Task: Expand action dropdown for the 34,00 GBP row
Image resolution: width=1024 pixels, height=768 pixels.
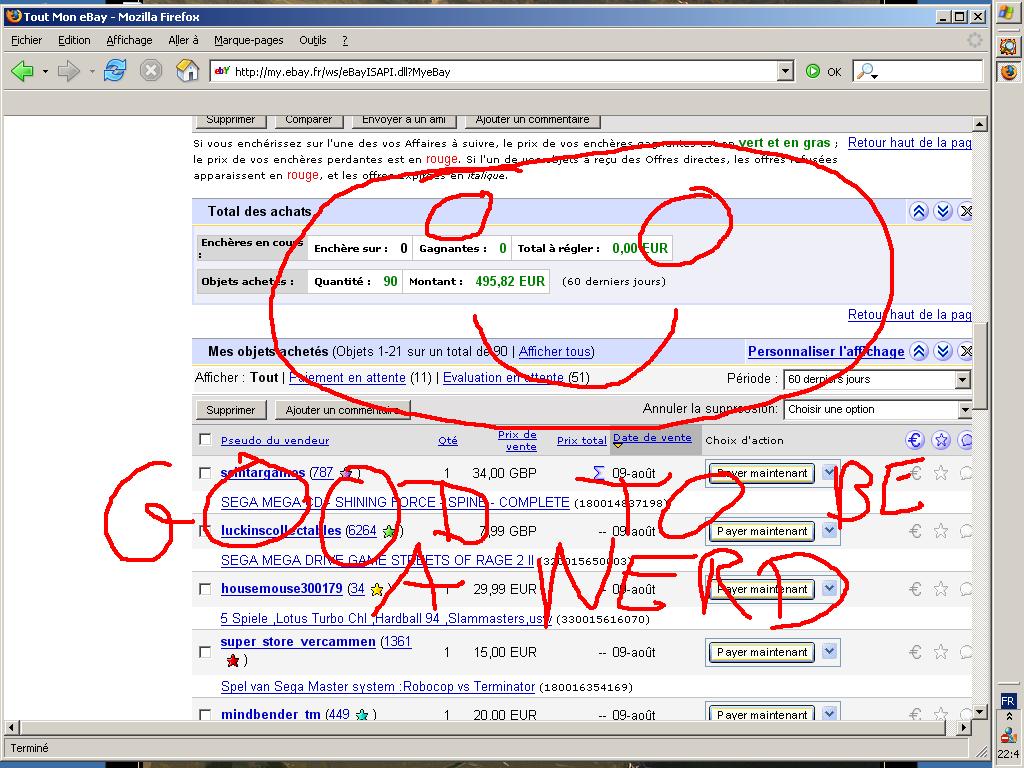Action: coord(829,472)
